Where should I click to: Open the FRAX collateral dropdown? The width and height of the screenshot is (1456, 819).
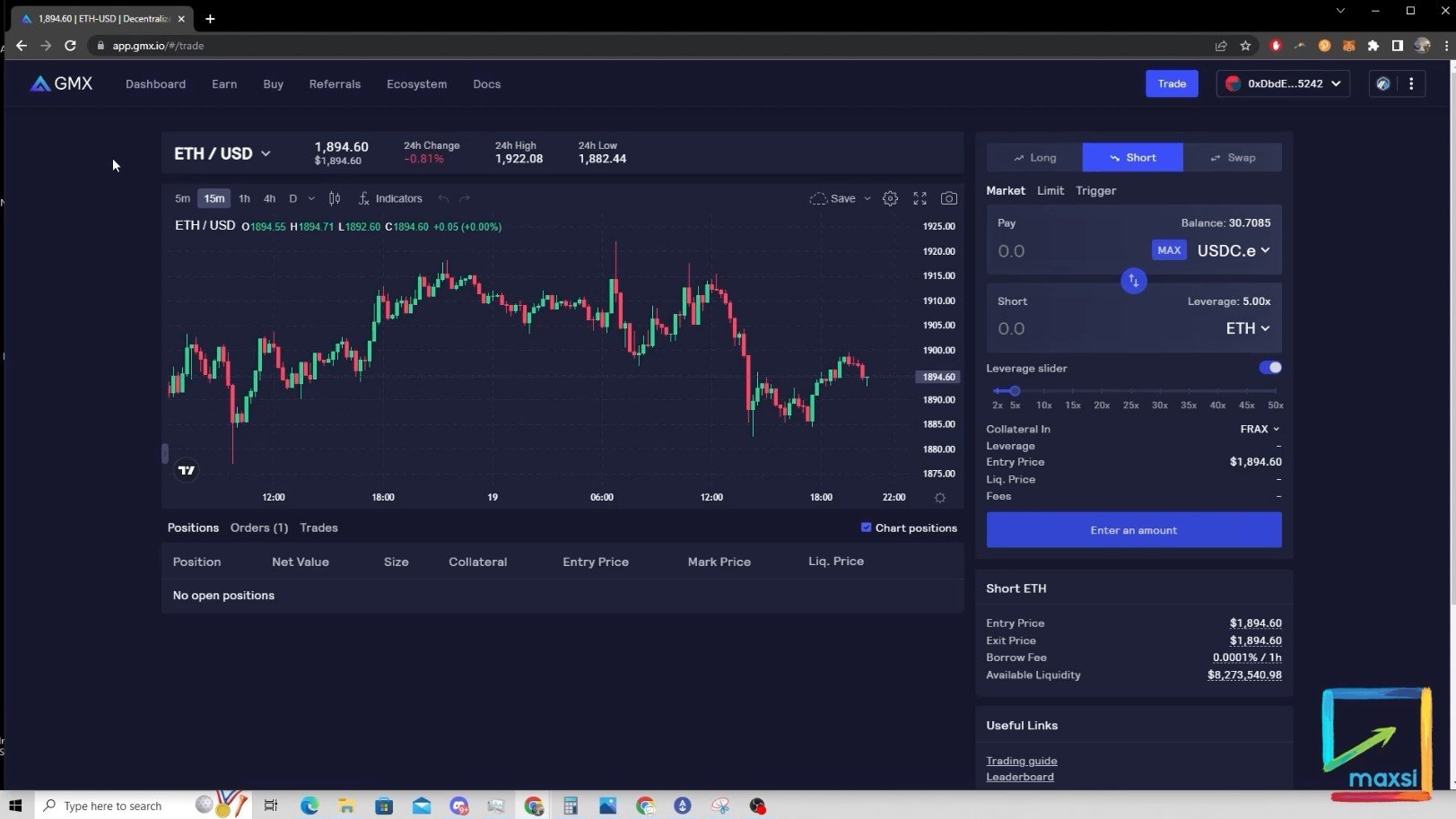point(1260,429)
